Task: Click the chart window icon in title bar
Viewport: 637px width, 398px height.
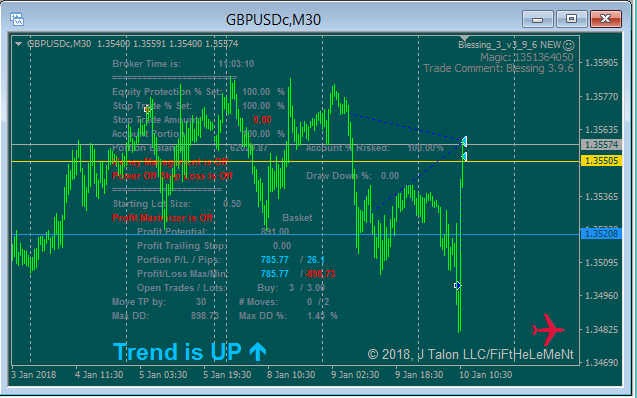Action: (x=17, y=19)
